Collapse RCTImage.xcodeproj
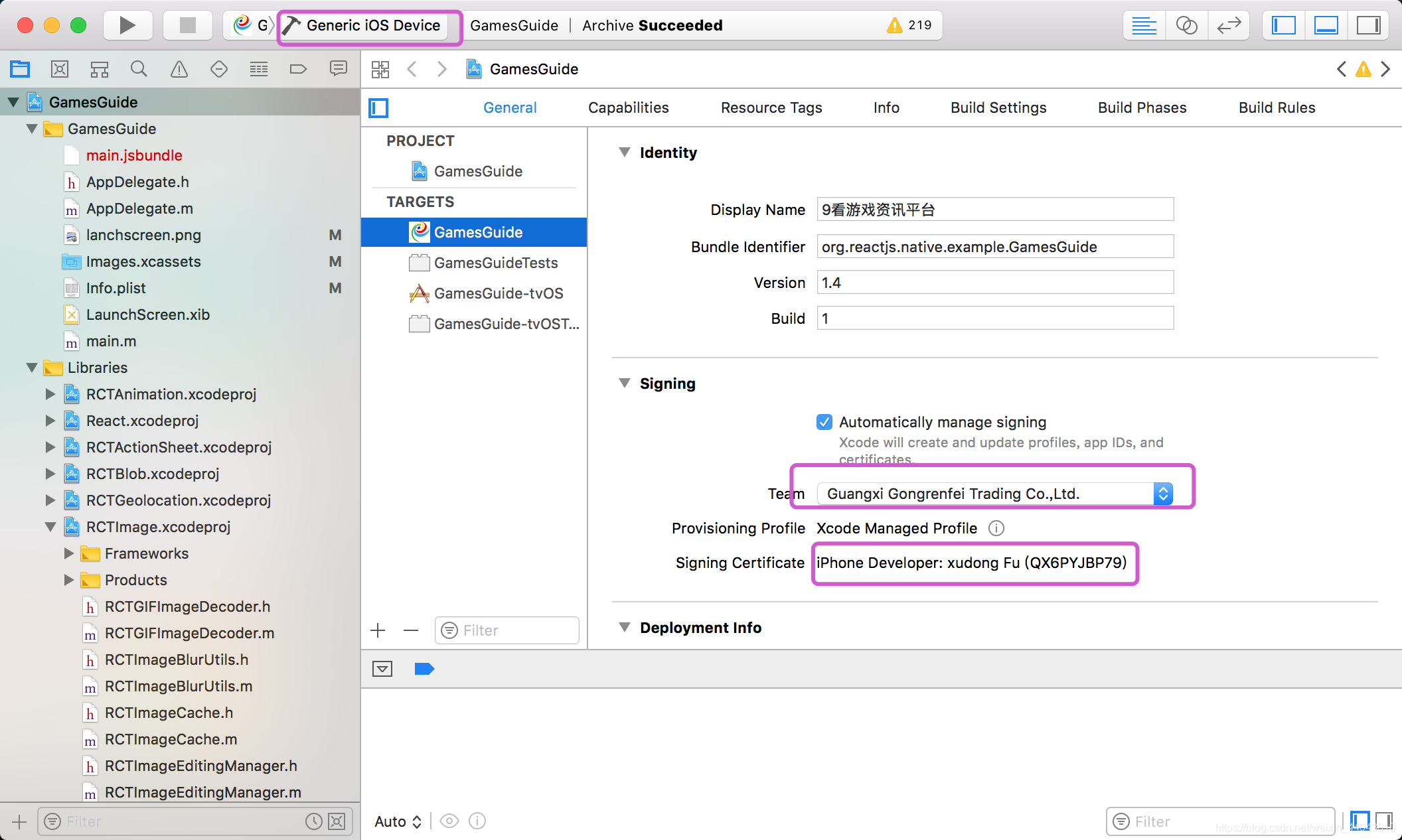Screen dimensions: 1402x840 [50, 527]
